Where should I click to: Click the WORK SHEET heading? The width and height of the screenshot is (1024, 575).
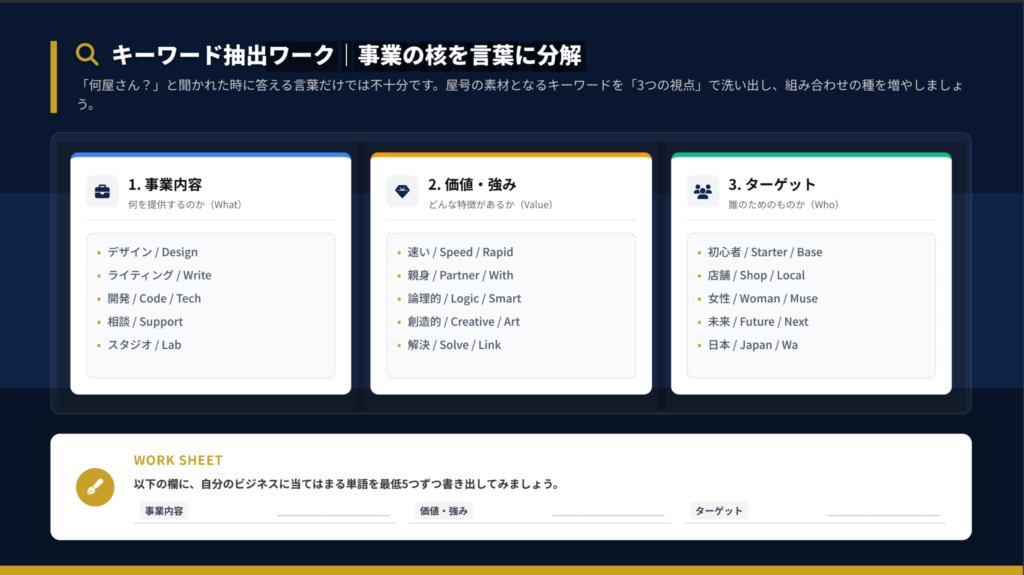(x=178, y=461)
